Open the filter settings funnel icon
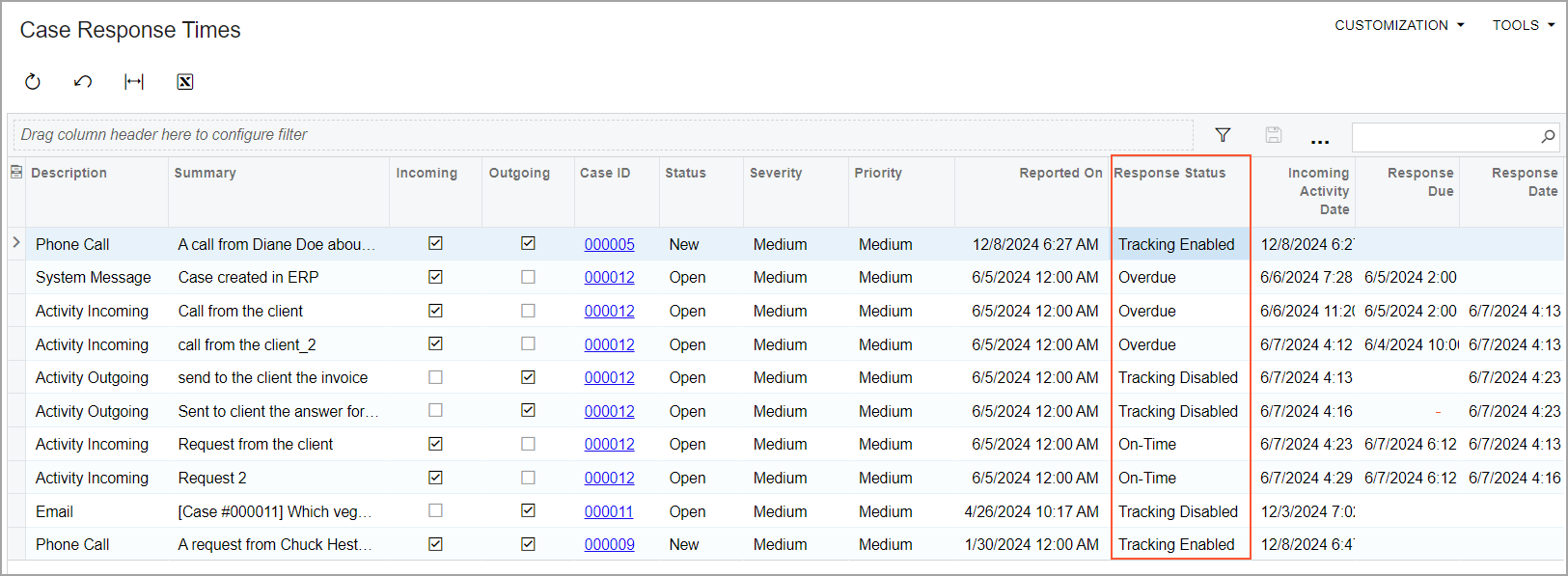The height and width of the screenshot is (576, 1568). tap(1223, 135)
